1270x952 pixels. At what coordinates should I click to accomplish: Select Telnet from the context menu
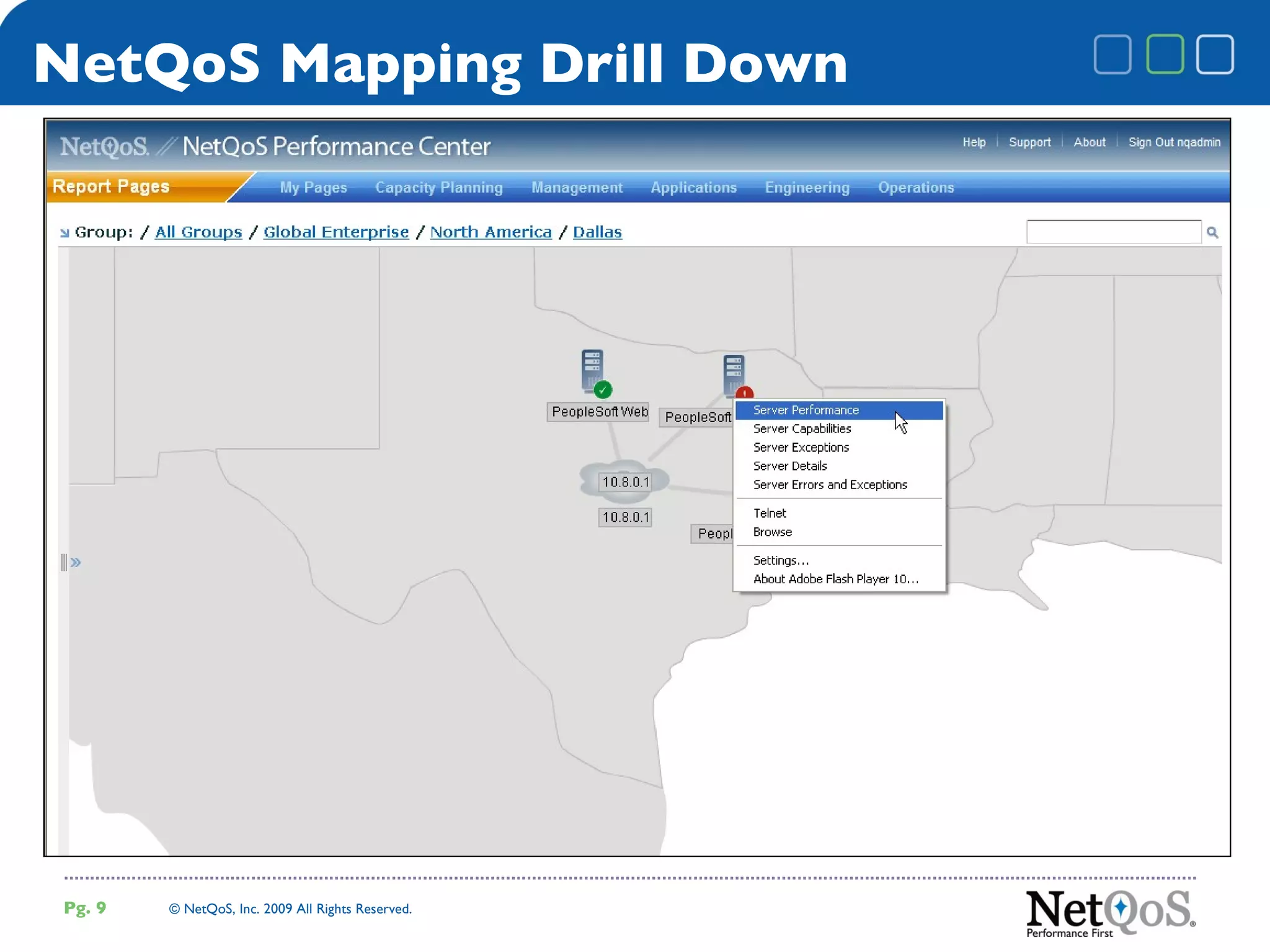click(x=770, y=513)
